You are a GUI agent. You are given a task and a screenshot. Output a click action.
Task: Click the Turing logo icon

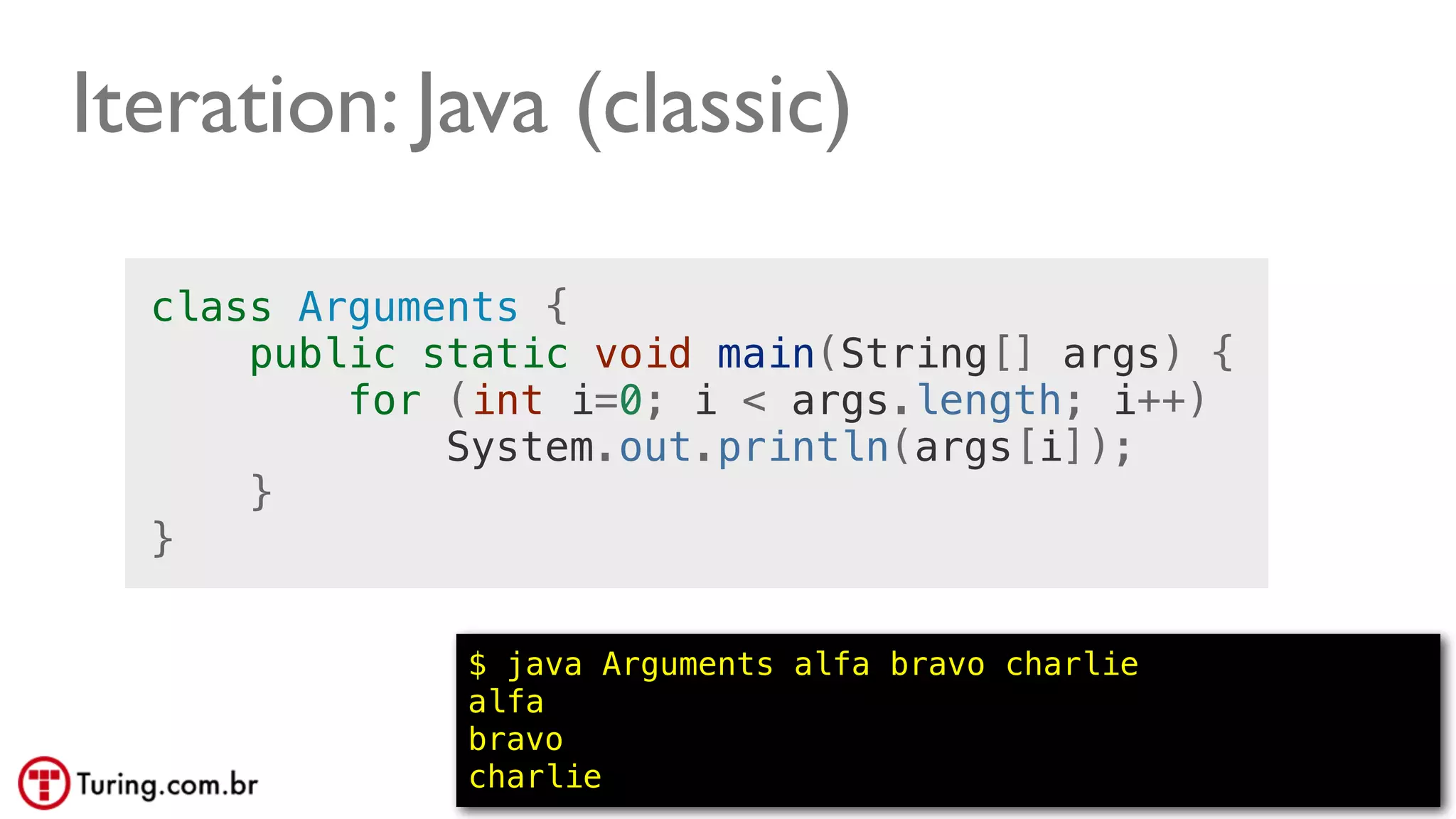coord(44,783)
